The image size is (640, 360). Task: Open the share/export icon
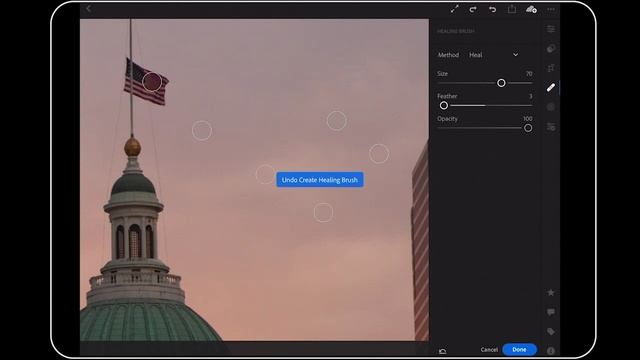pos(511,9)
